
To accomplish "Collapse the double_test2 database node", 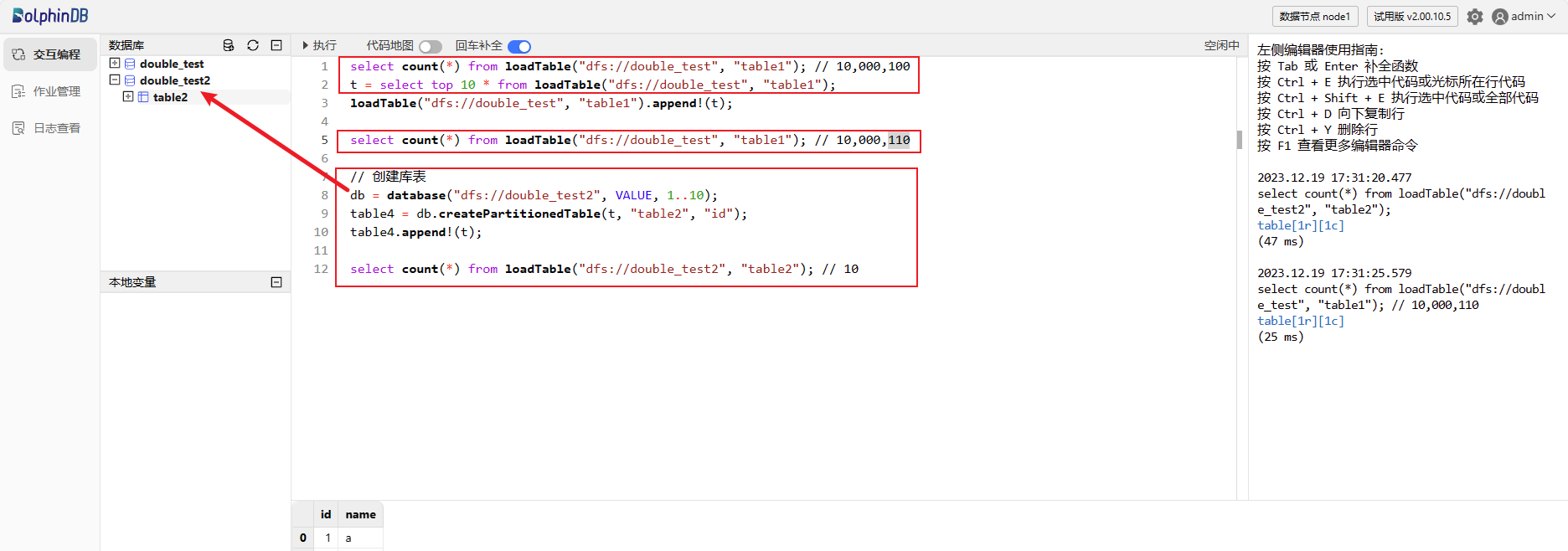I will point(115,80).
